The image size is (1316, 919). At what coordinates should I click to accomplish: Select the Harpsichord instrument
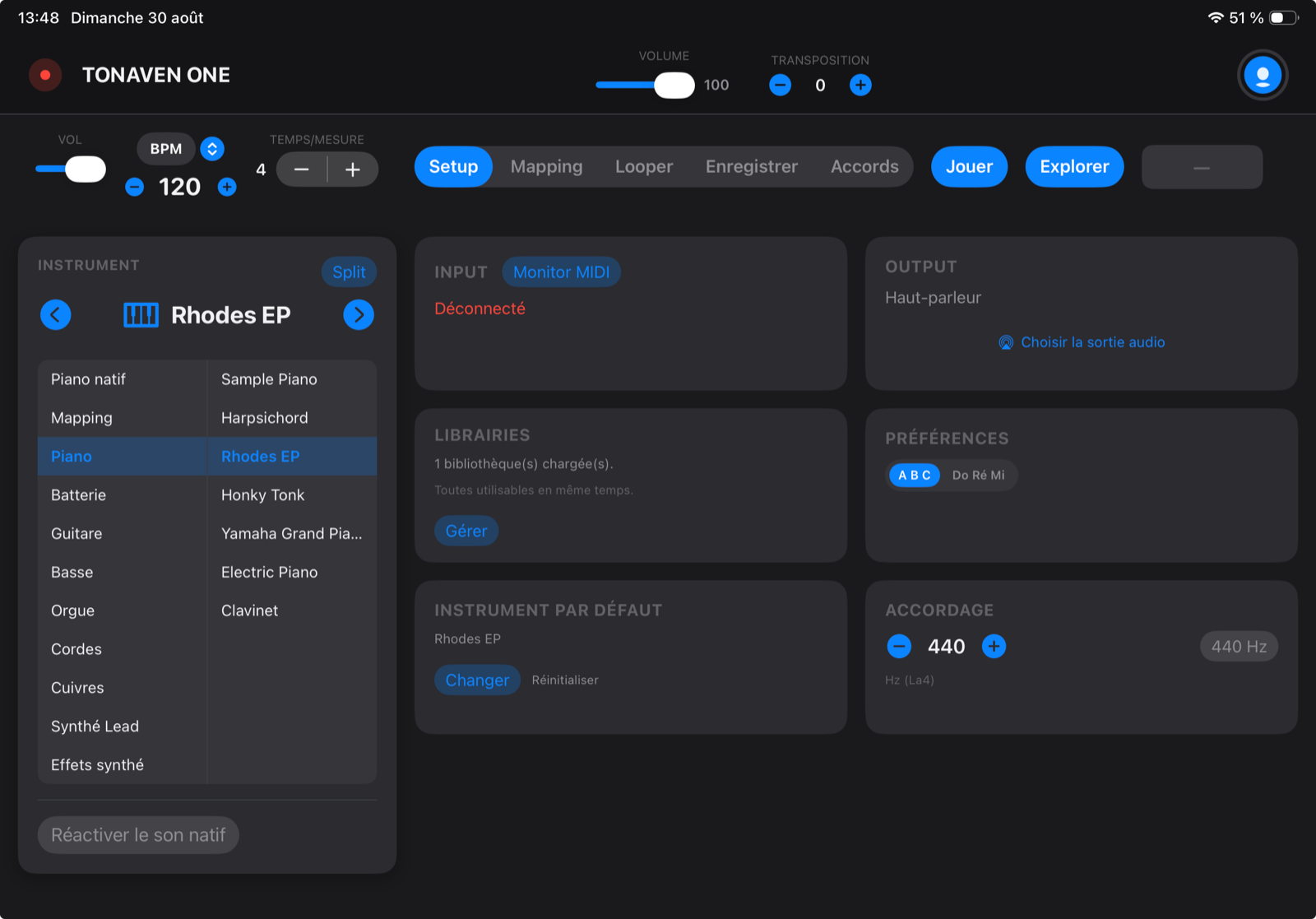click(x=292, y=417)
